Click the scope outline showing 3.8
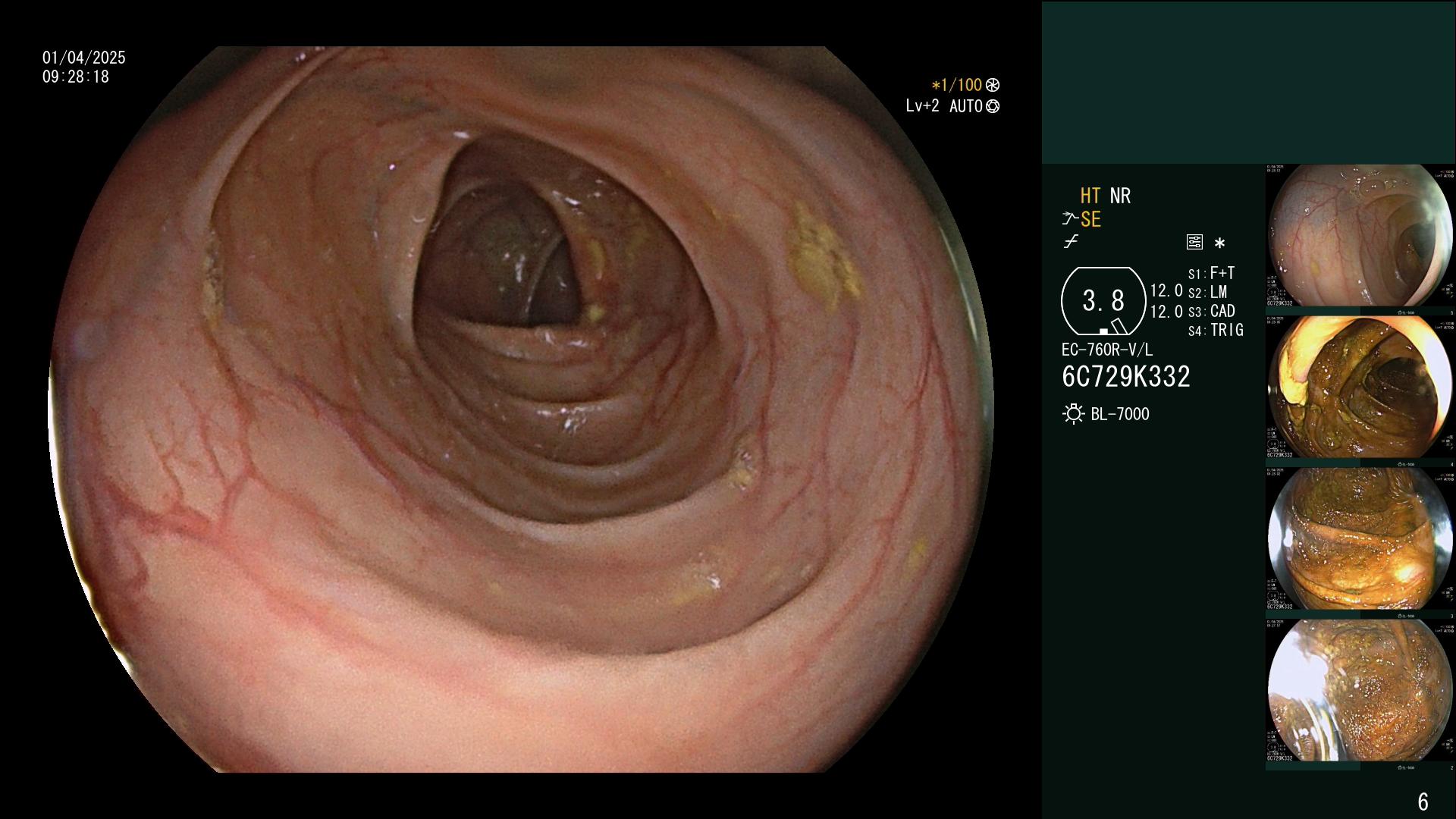The height and width of the screenshot is (819, 1456). pyautogui.click(x=1103, y=301)
